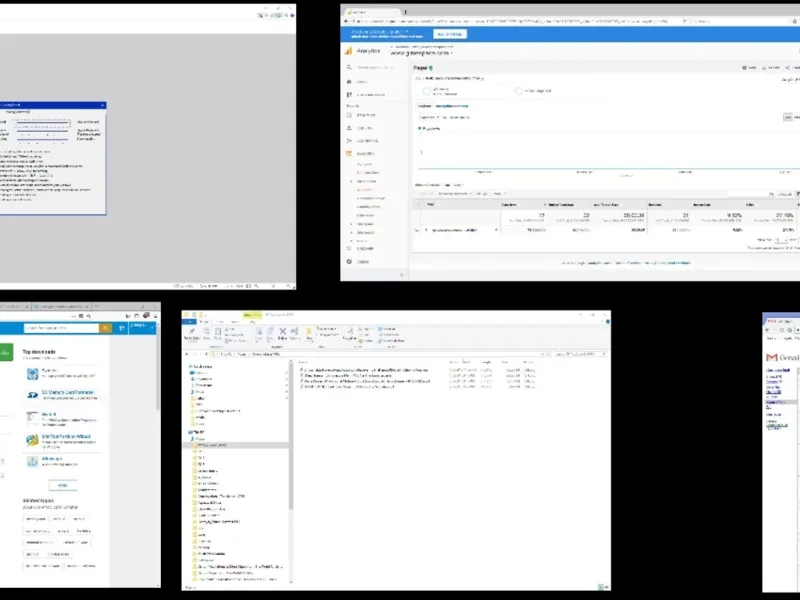Click the text field in the small dialog
Viewport: 800px width, 600px height.
tap(52, 112)
